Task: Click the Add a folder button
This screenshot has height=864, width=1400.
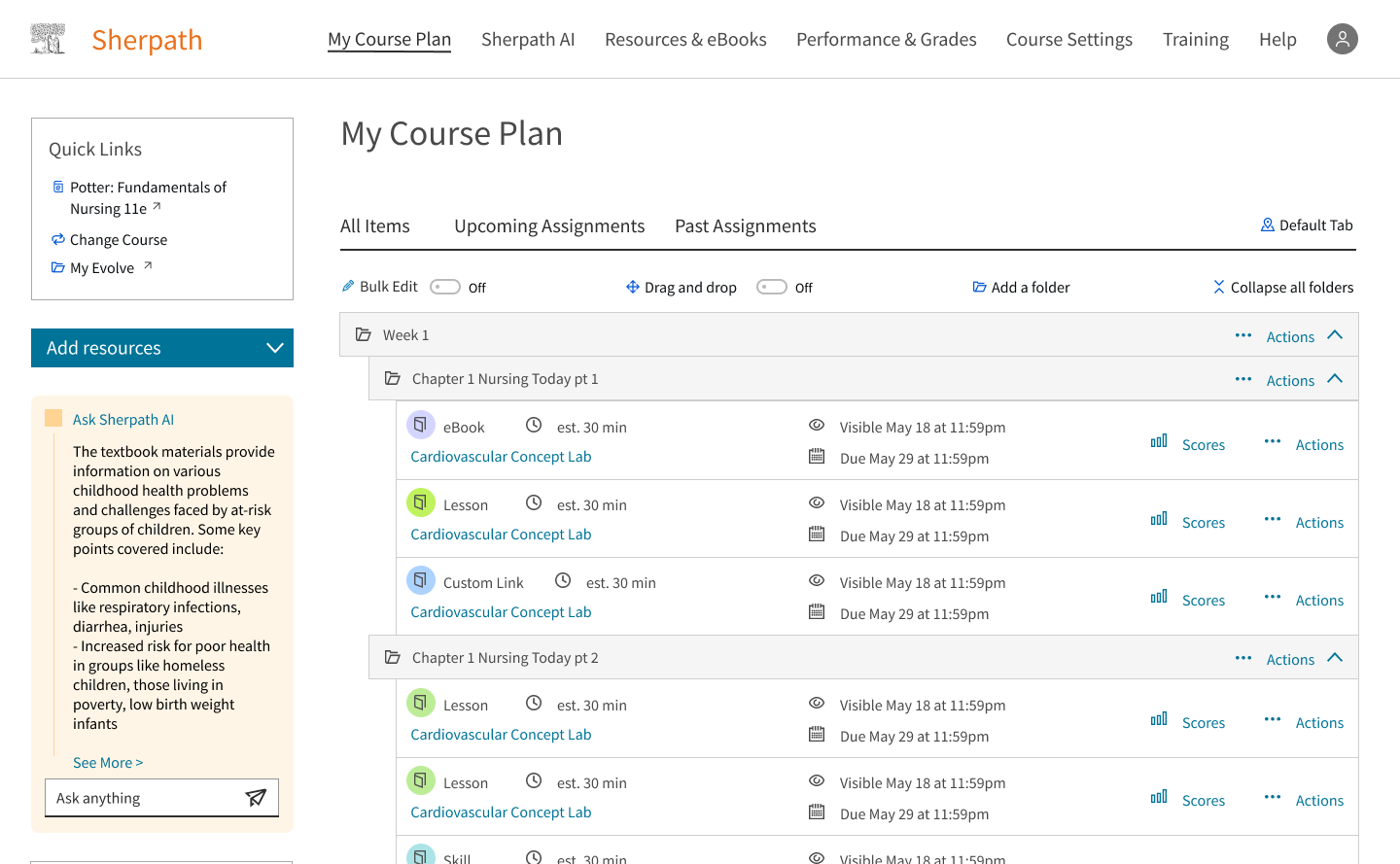Action: click(1021, 287)
